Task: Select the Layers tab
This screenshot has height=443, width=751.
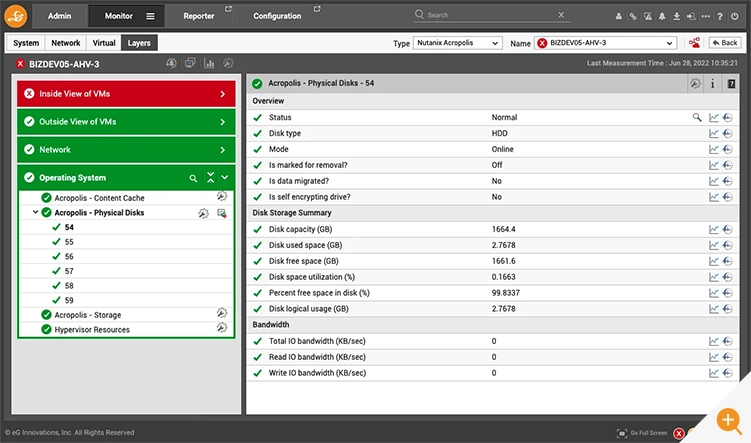Action: click(139, 43)
